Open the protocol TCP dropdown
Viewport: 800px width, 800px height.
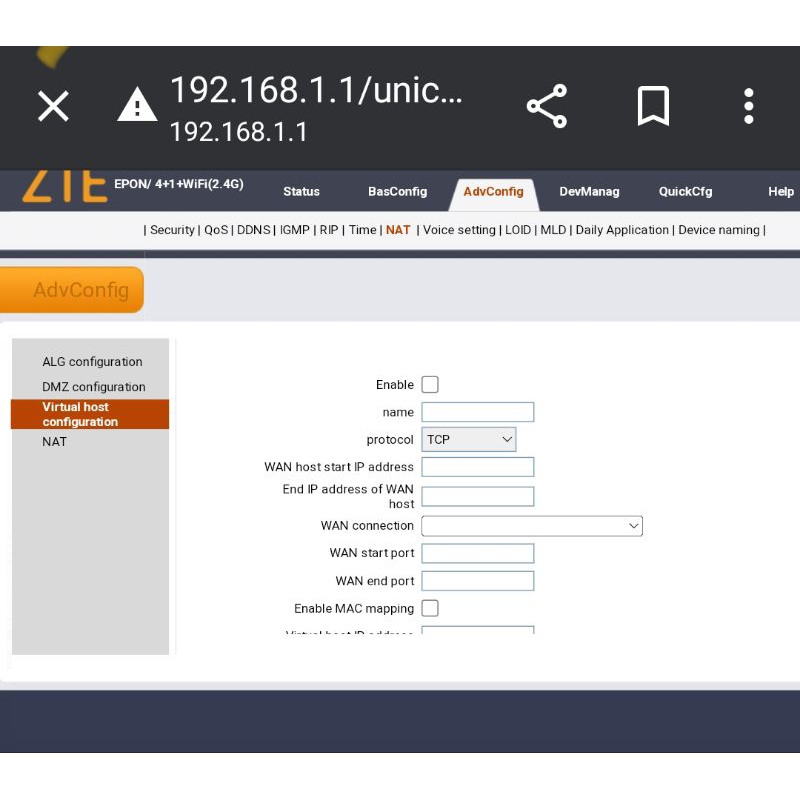[x=468, y=439]
